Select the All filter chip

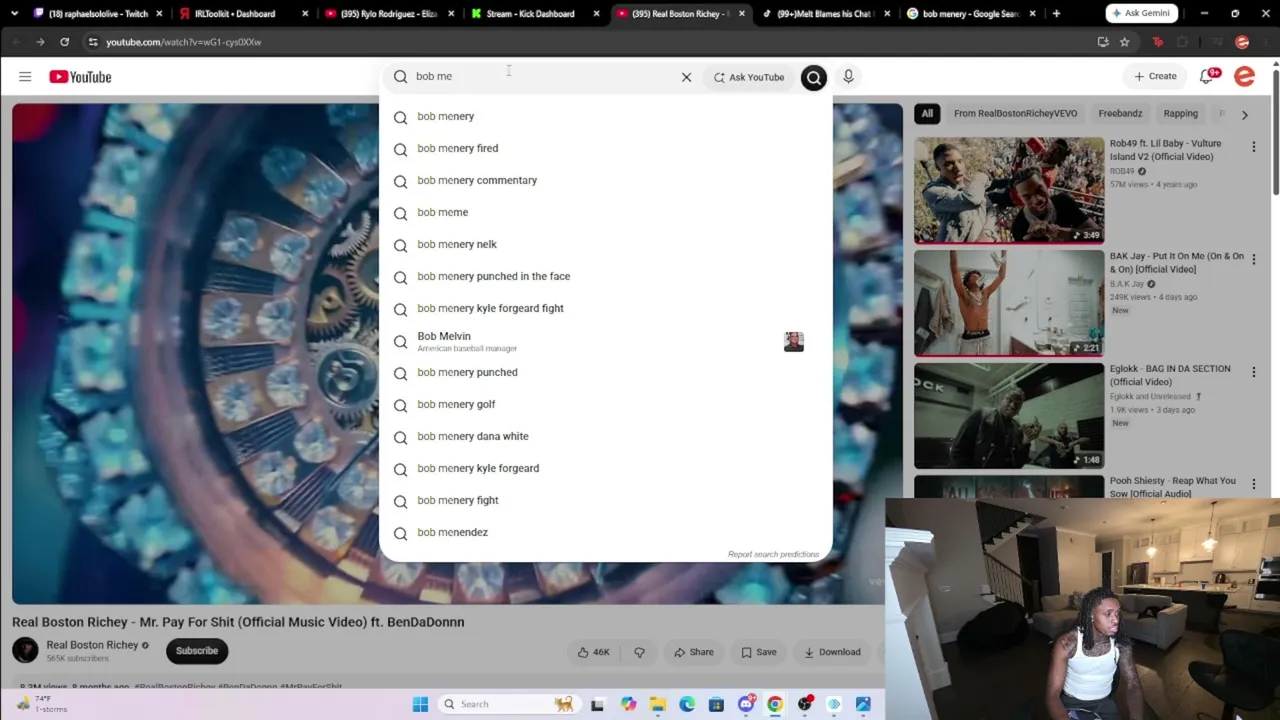[927, 114]
